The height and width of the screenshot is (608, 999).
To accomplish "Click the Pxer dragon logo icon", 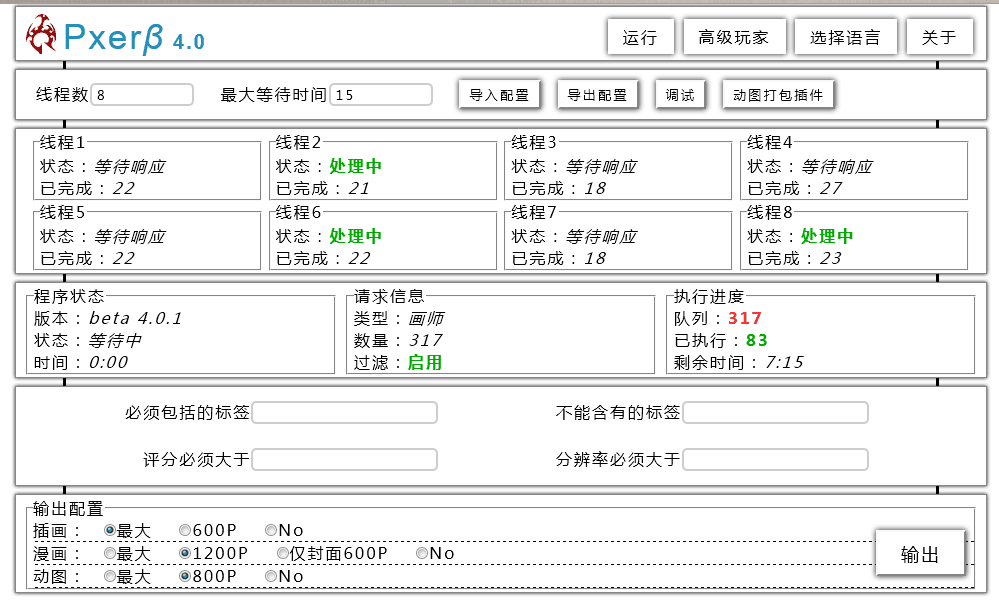I will point(41,36).
